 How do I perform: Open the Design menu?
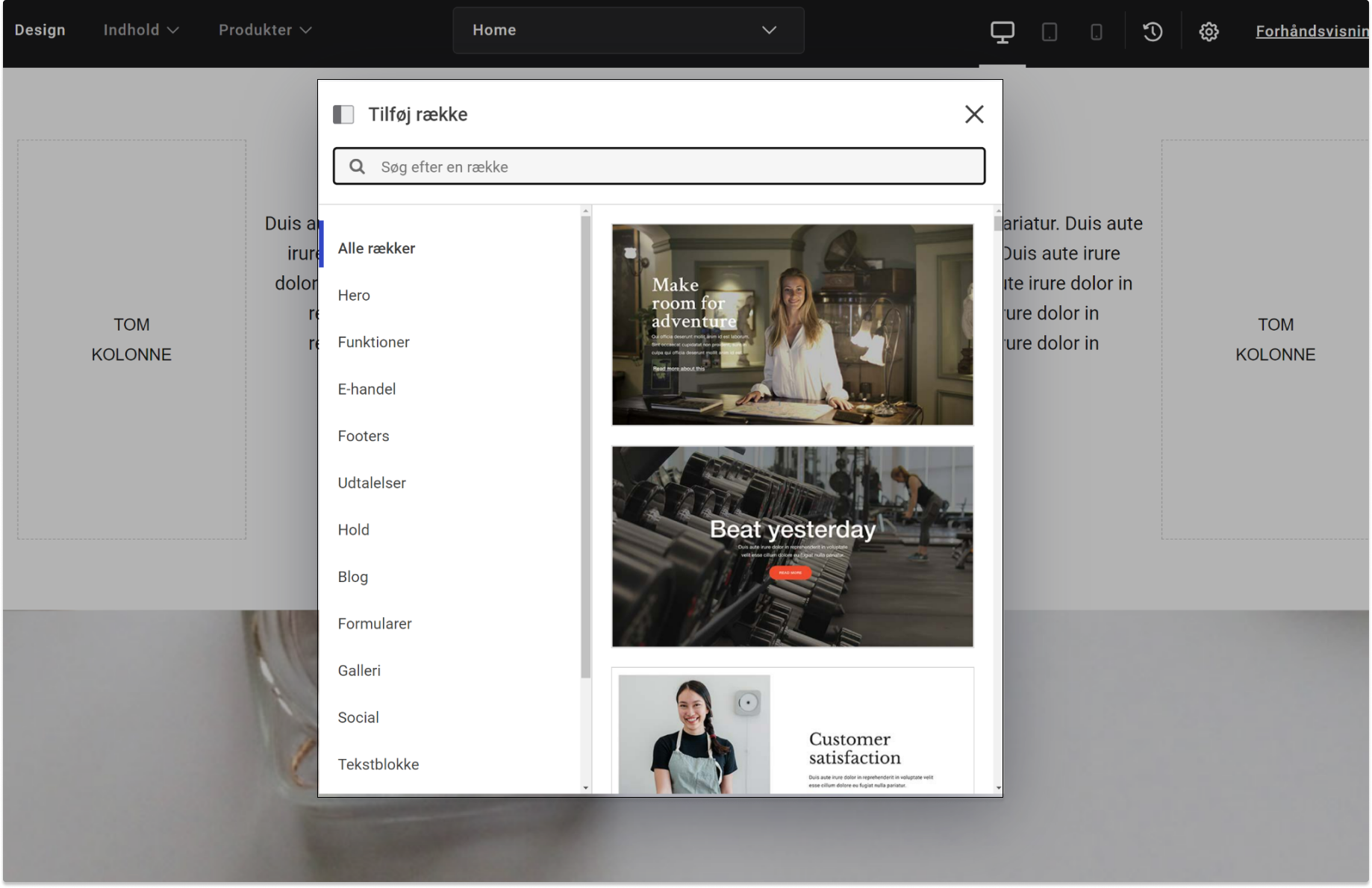coord(40,30)
